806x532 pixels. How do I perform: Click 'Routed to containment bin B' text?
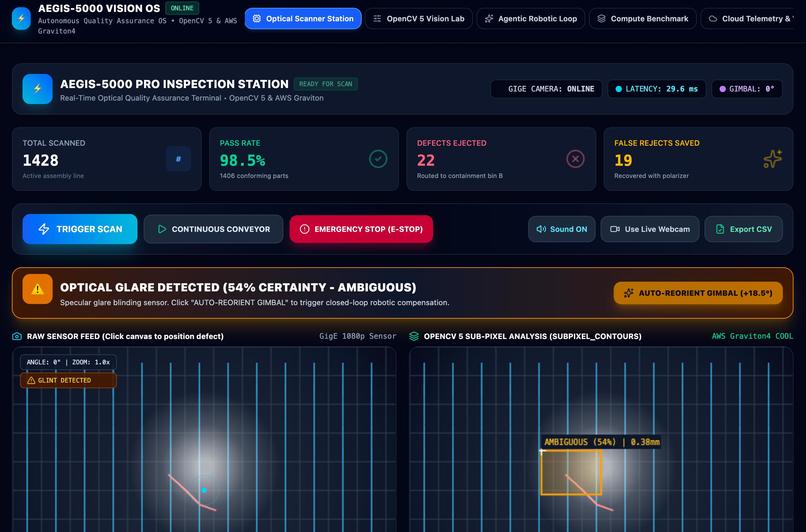coord(460,176)
